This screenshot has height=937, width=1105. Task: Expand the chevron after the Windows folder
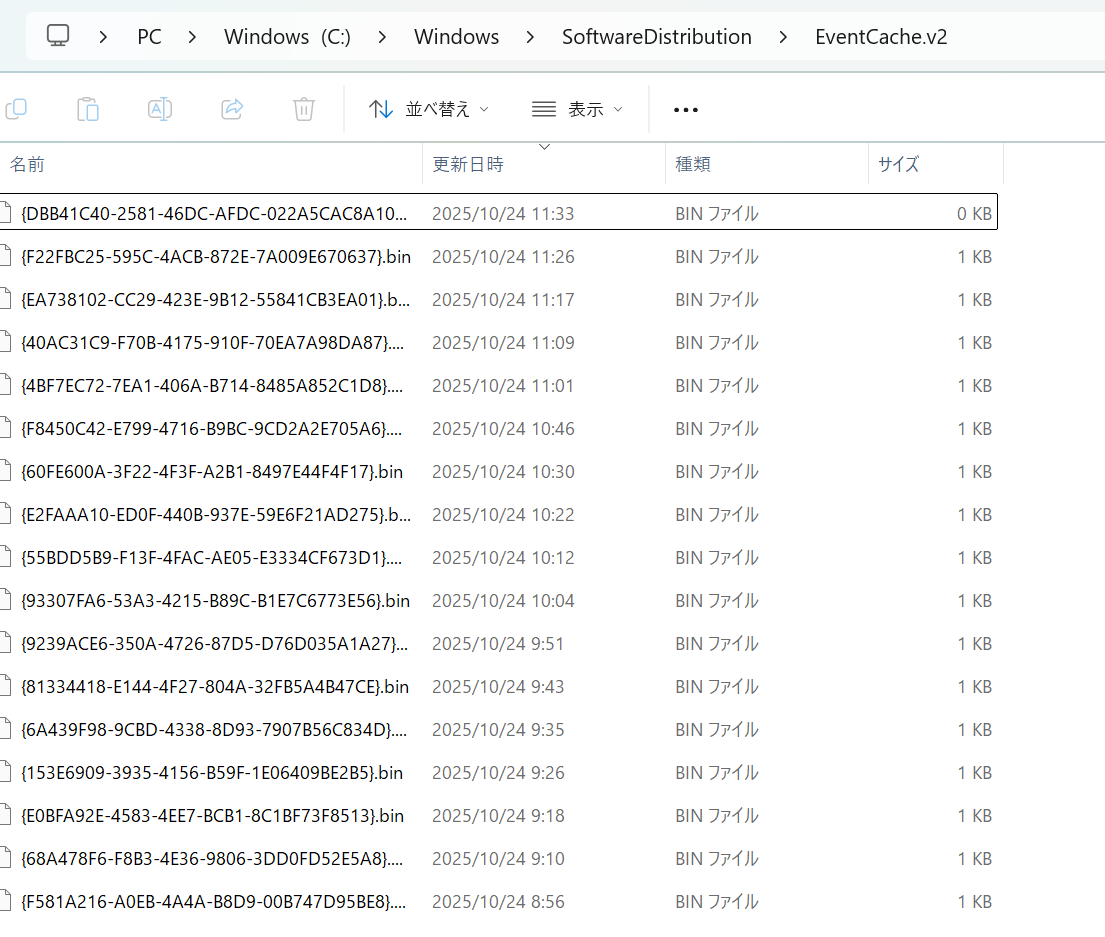530,37
